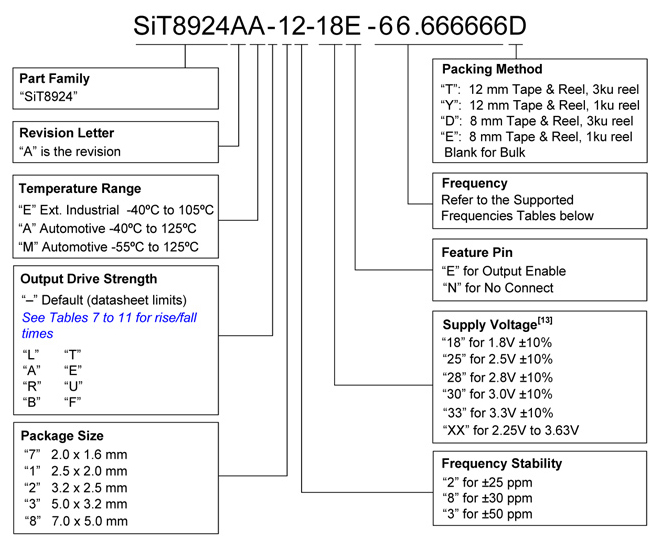Click the "A" drive strength code
The height and width of the screenshot is (547, 660).
pyautogui.click(x=32, y=371)
